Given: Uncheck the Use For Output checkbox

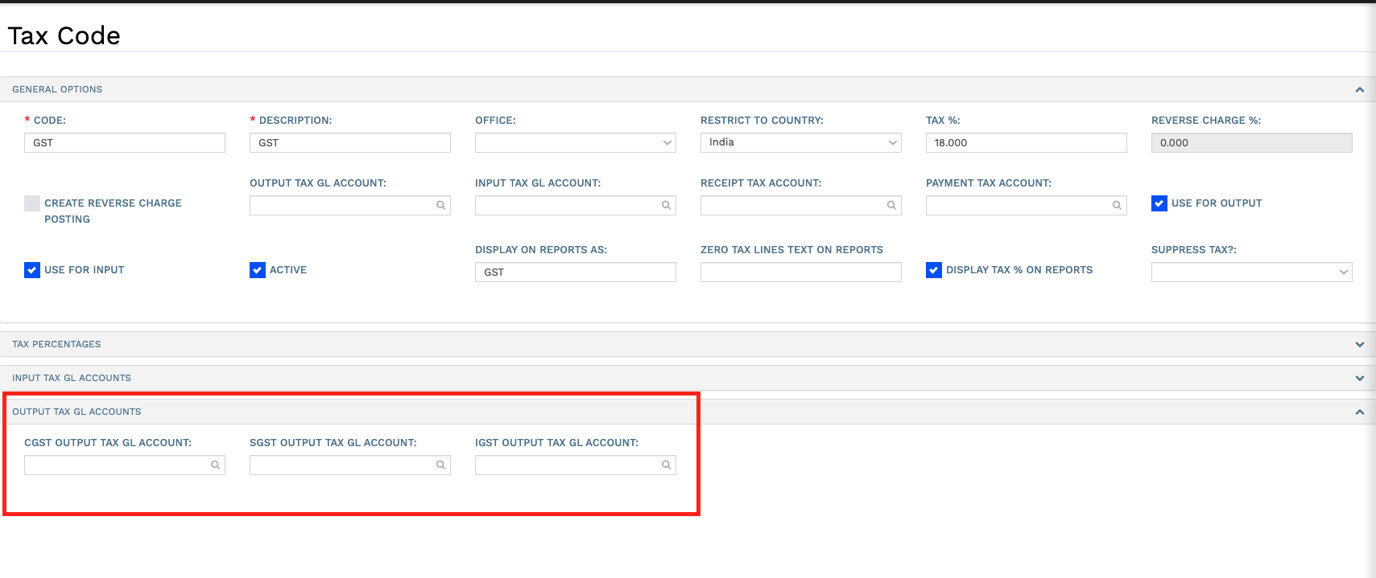Looking at the screenshot, I should [1159, 203].
